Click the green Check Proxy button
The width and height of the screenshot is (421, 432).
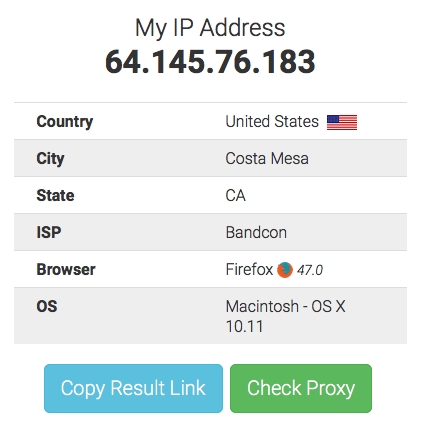coord(301,388)
